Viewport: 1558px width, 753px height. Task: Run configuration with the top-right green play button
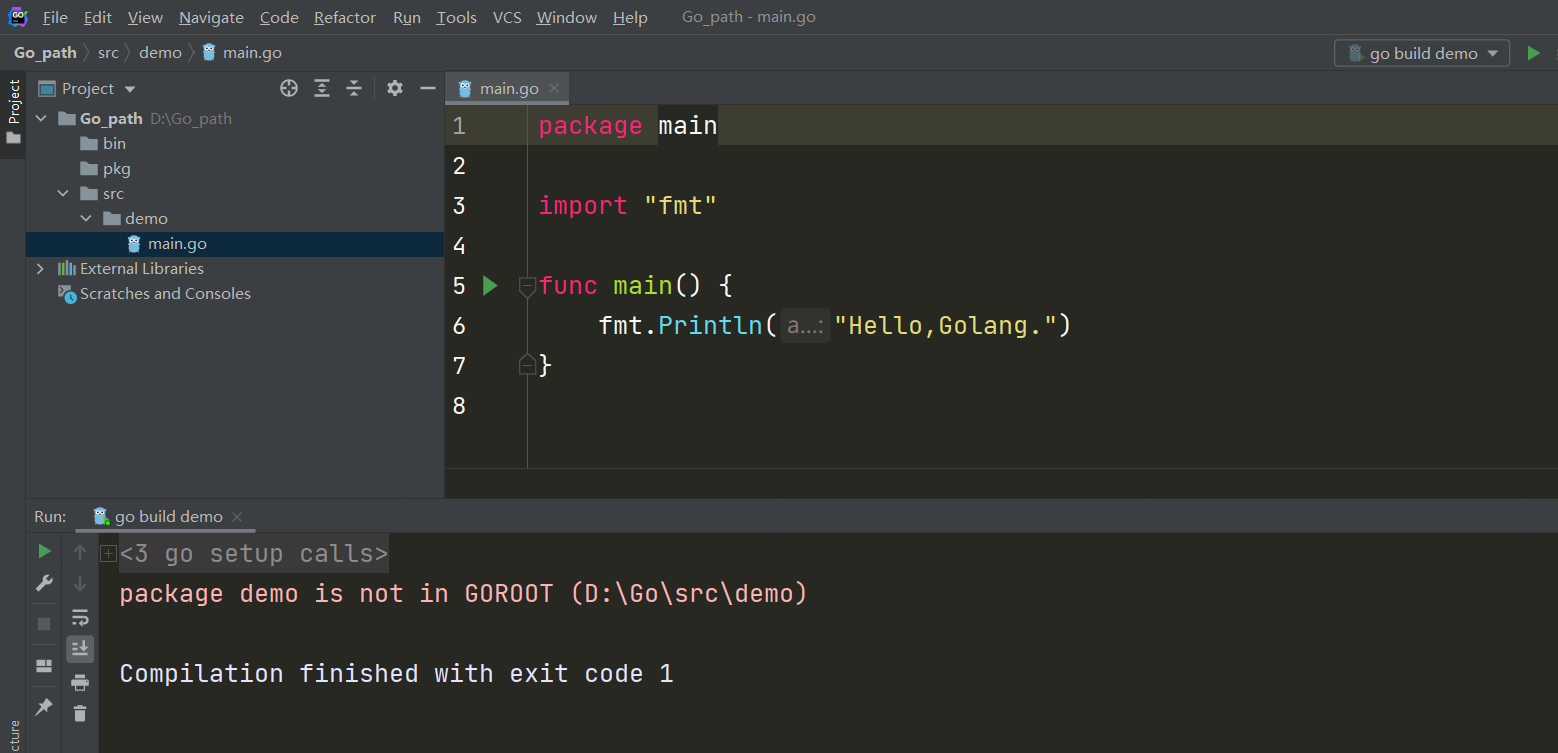[x=1533, y=53]
